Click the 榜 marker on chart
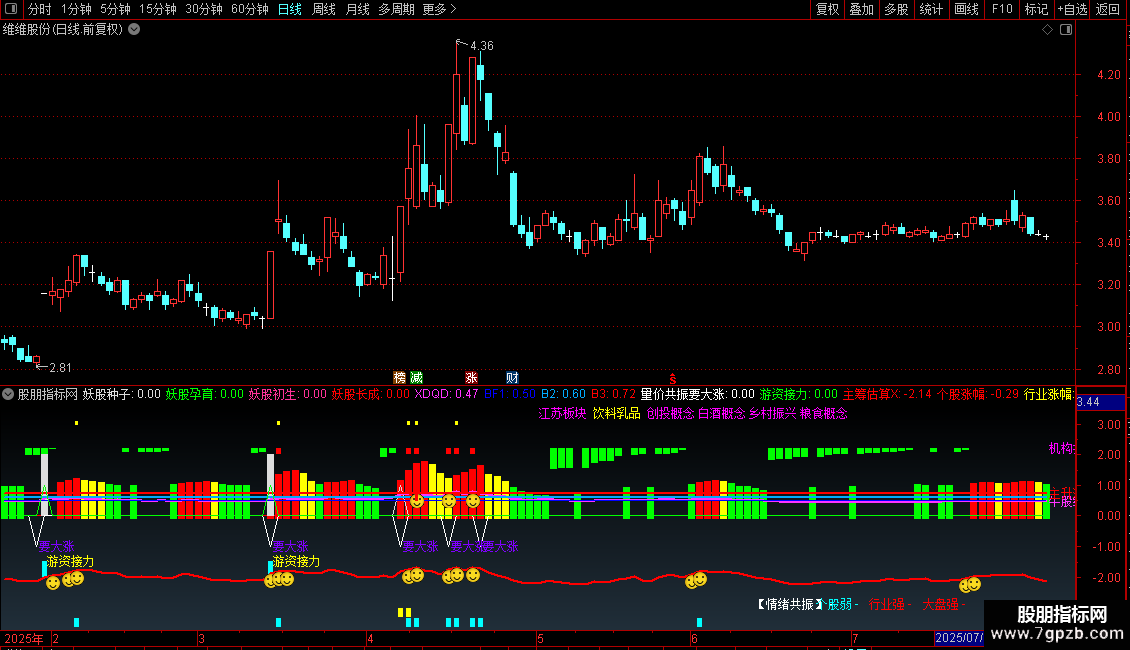This screenshot has width=1130, height=650. point(399,378)
